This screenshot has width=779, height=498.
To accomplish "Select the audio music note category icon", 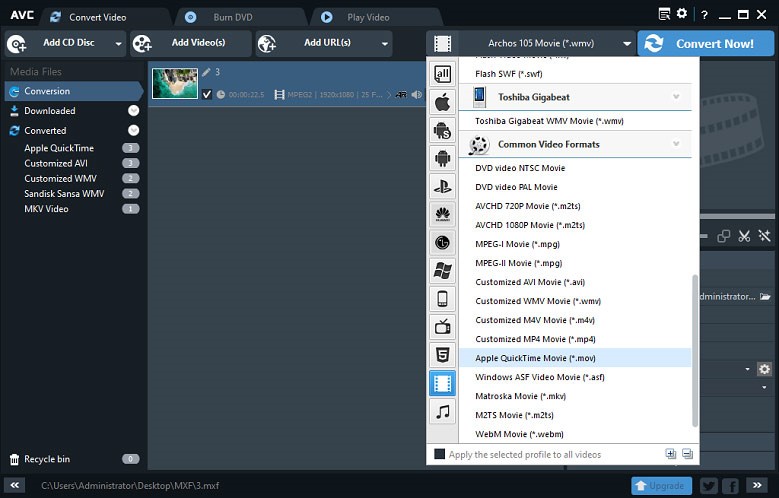I will (x=442, y=412).
